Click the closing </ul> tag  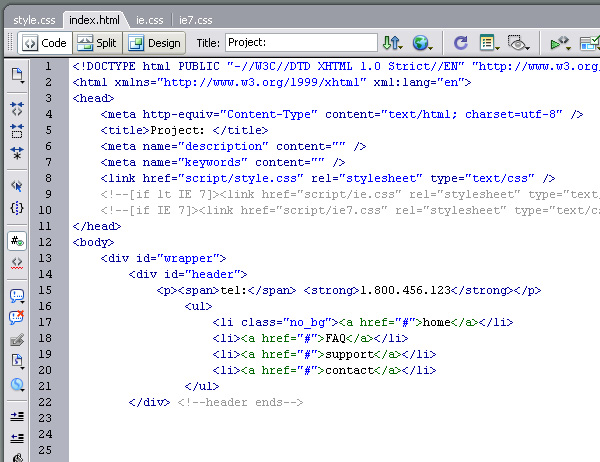click(x=202, y=387)
